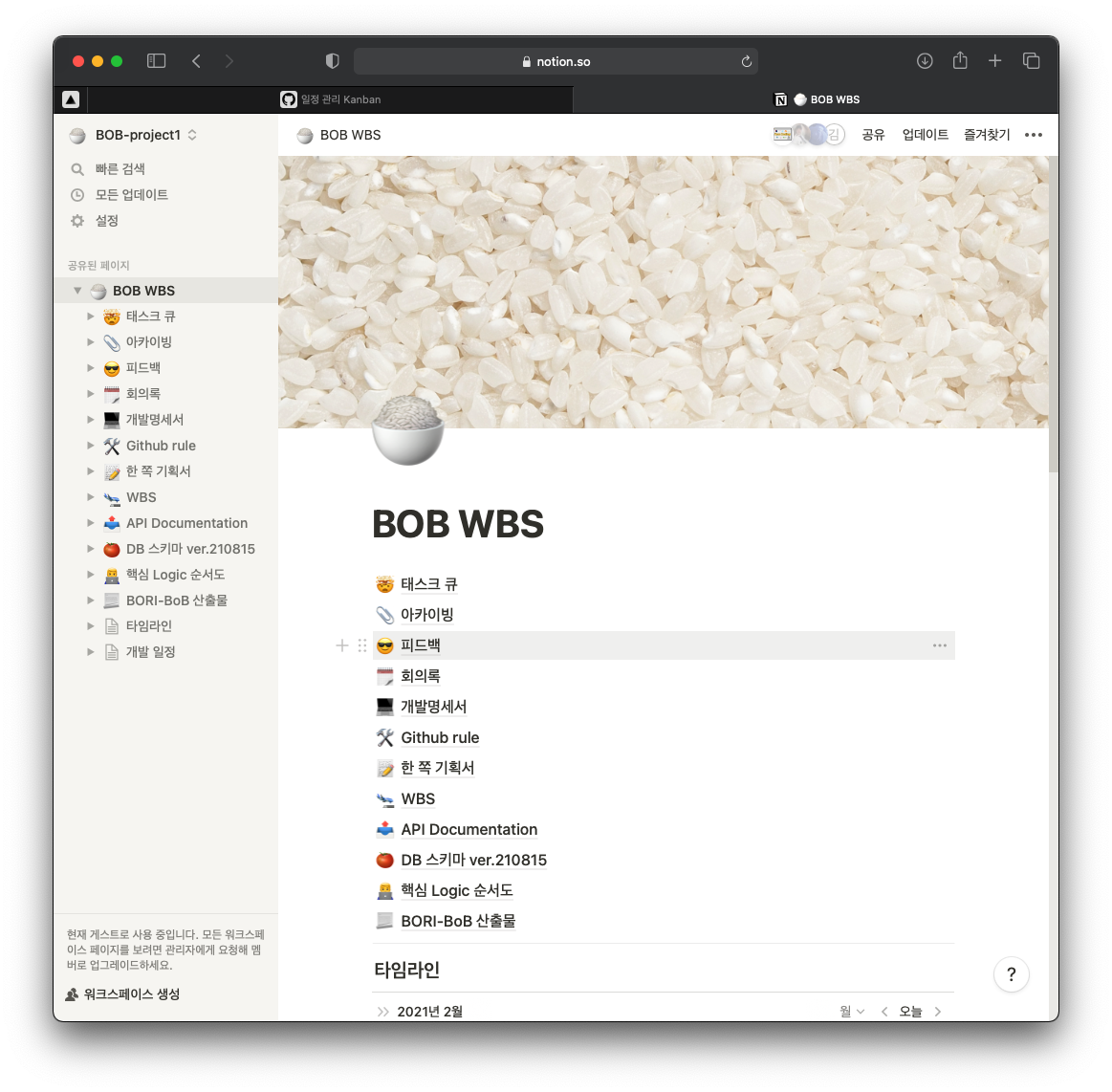Expand 아카이빙 in the sidebar
1112x1092 pixels.
click(x=90, y=341)
